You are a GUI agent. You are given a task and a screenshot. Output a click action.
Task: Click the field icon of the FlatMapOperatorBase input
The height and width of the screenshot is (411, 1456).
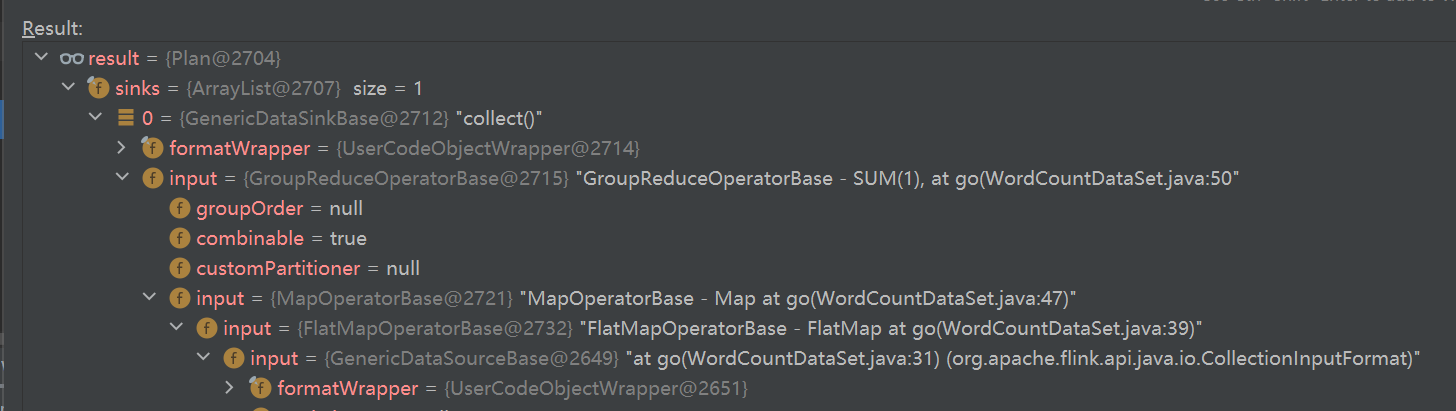pos(207,328)
